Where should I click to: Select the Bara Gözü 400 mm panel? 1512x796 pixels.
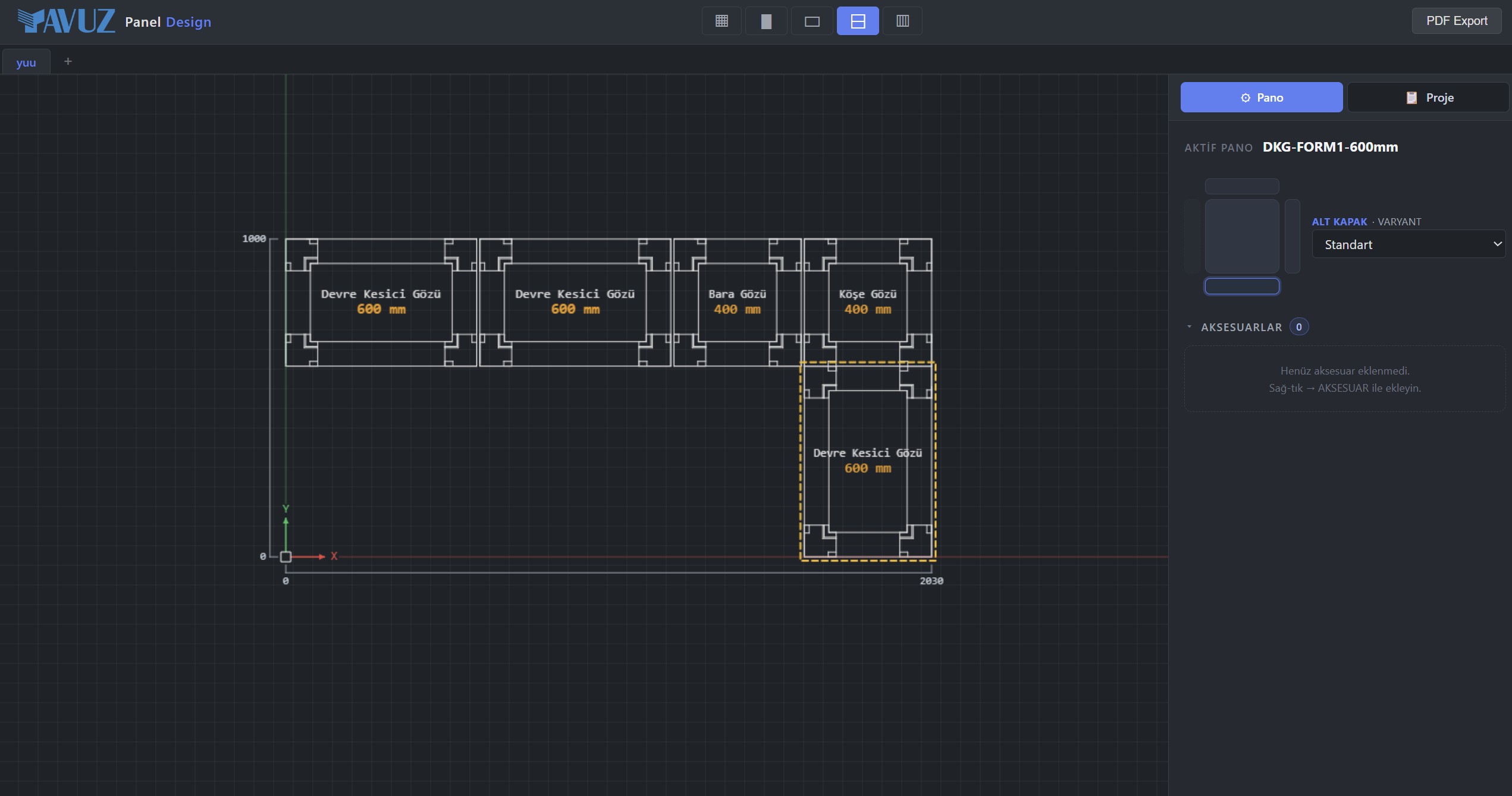coord(738,302)
